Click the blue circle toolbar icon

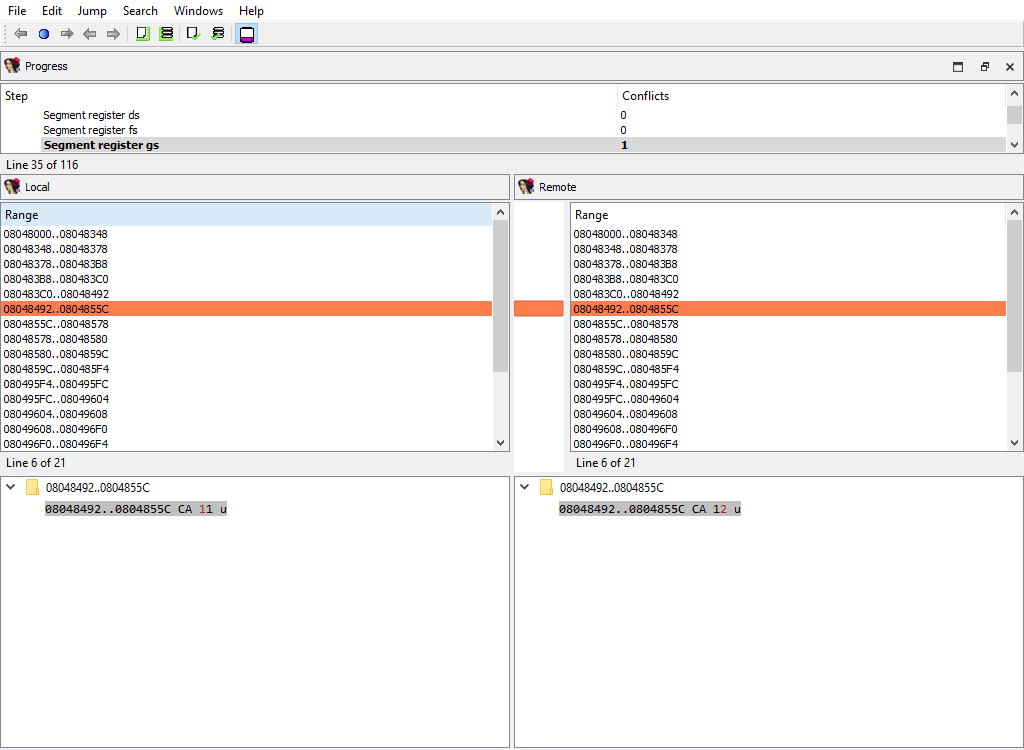(x=43, y=34)
